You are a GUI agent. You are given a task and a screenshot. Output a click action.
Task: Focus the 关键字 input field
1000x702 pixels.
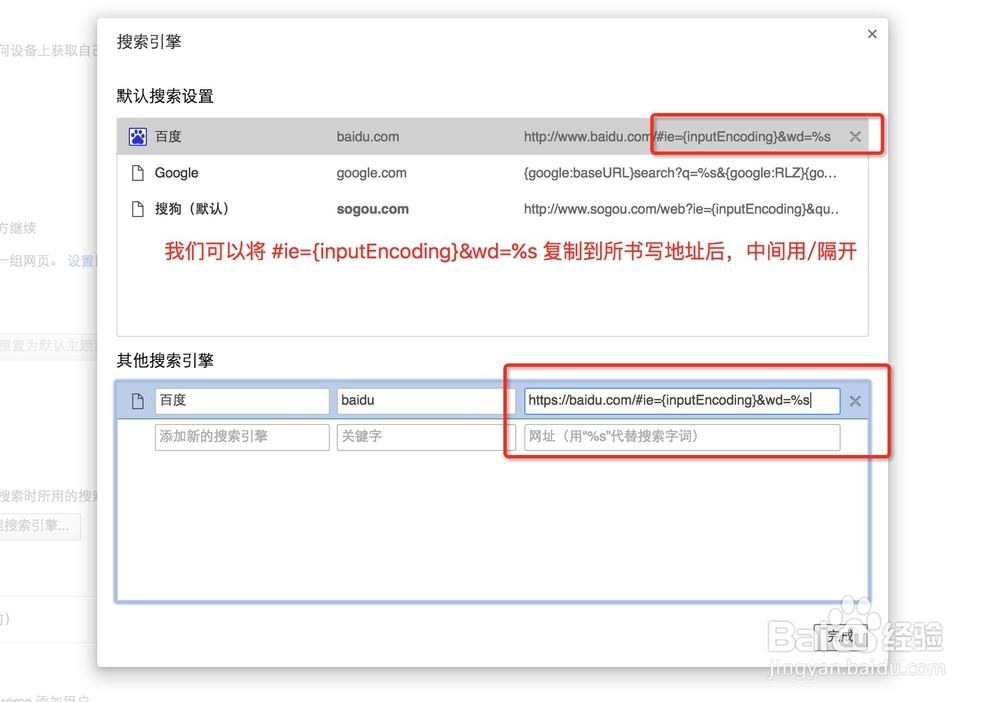(x=425, y=437)
